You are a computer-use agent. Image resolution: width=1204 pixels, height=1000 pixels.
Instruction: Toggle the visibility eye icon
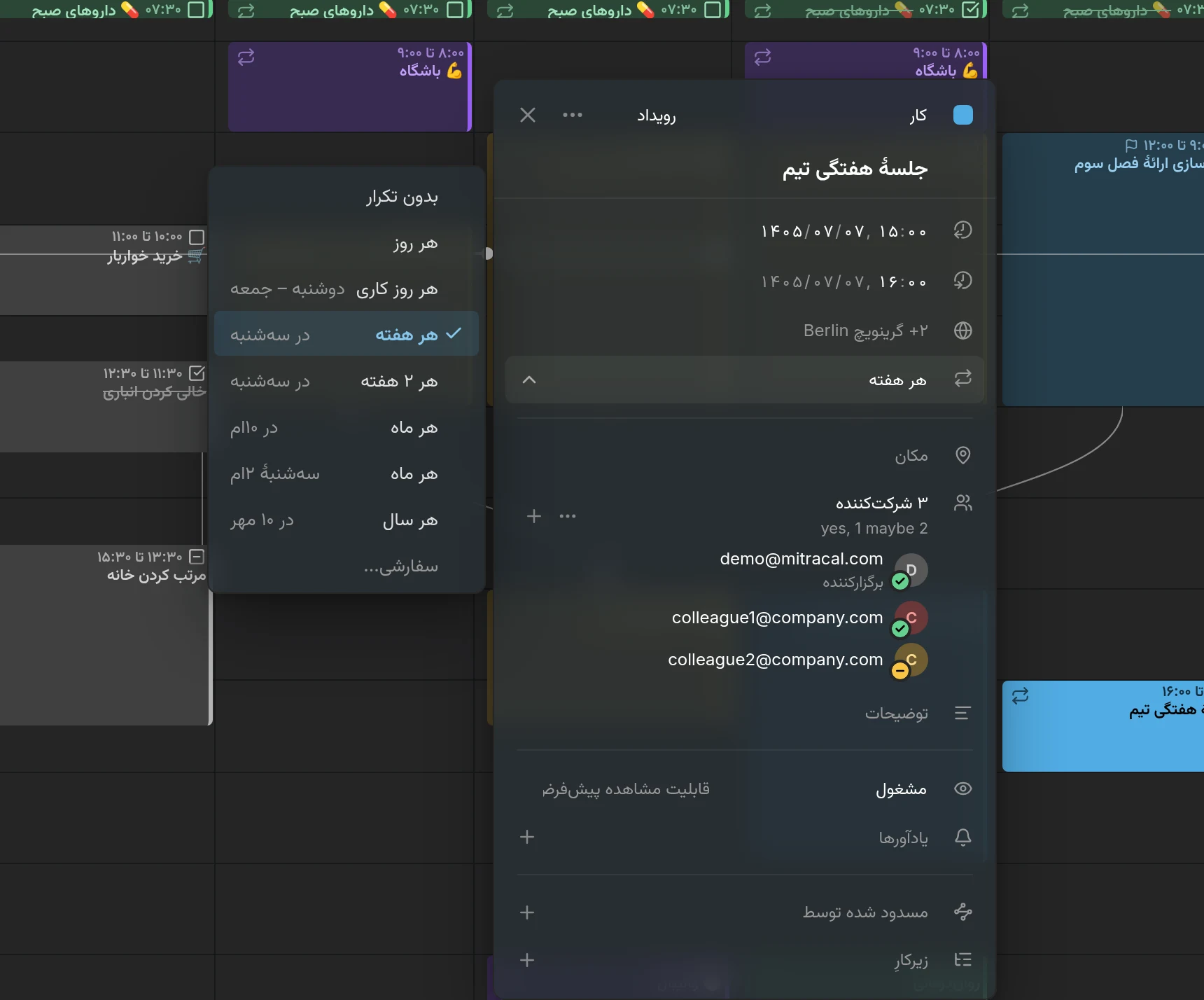(x=963, y=789)
